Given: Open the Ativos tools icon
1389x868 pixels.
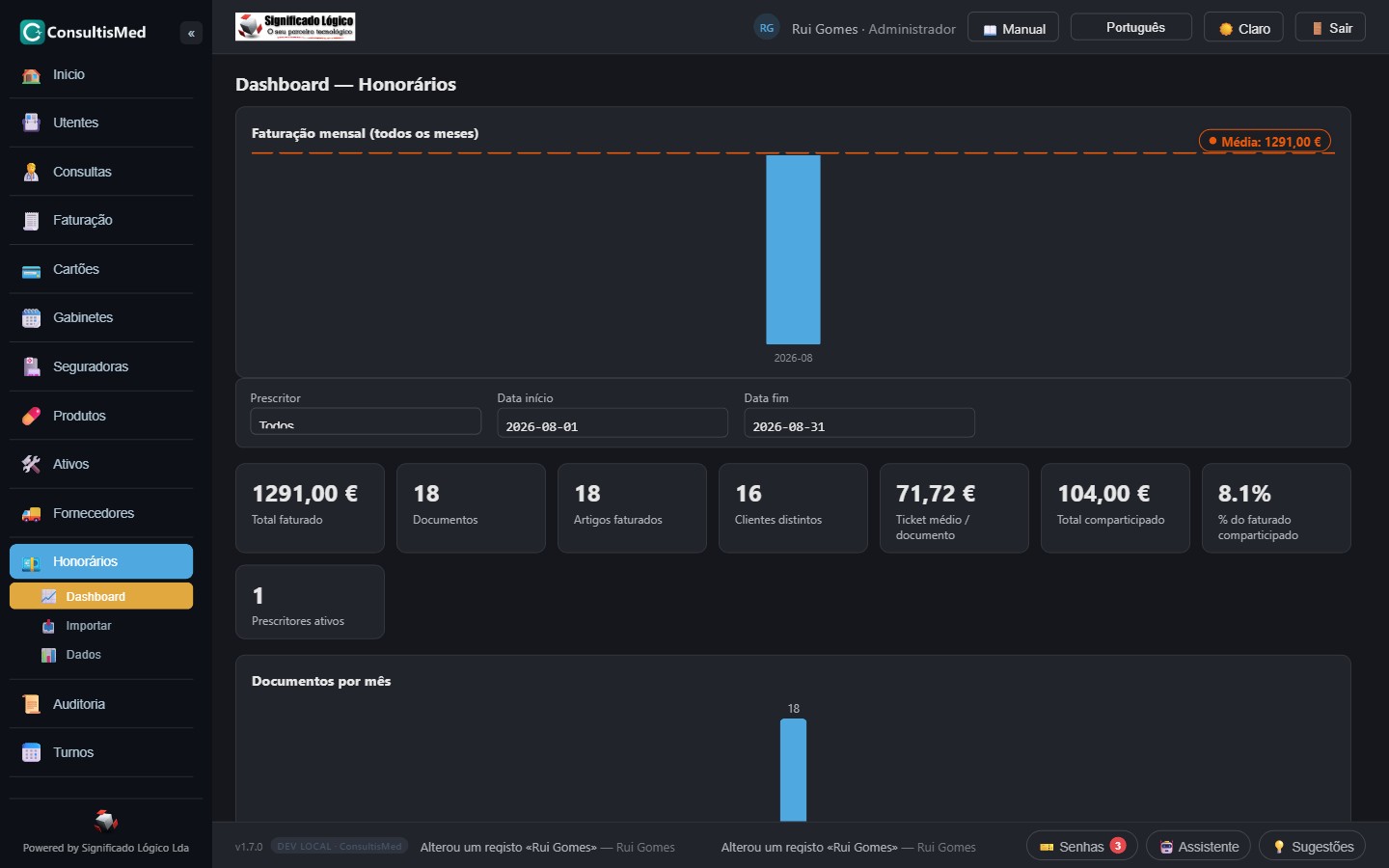Looking at the screenshot, I should coord(32,465).
